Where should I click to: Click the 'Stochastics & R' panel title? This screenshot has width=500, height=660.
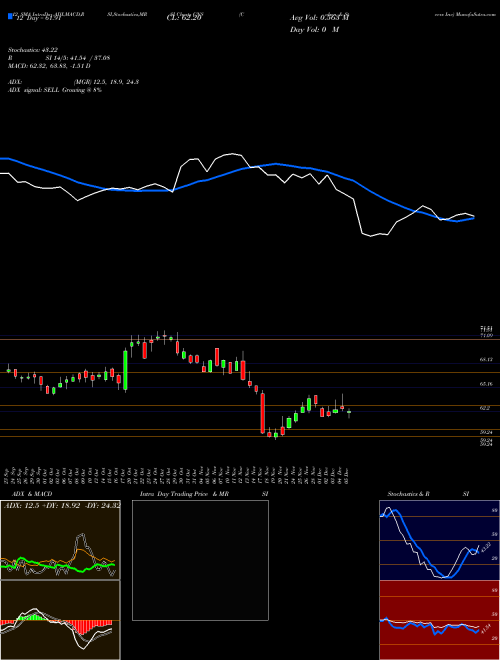pos(408,494)
